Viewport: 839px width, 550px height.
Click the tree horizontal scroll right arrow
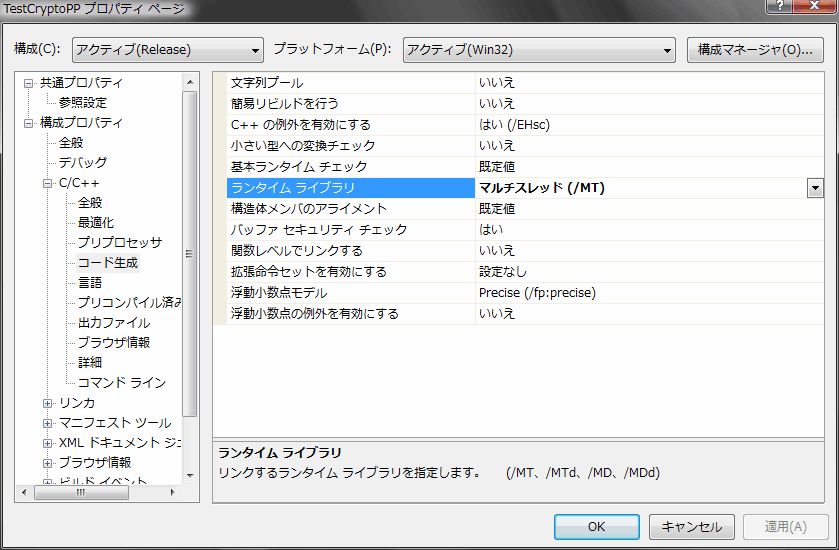click(172, 492)
